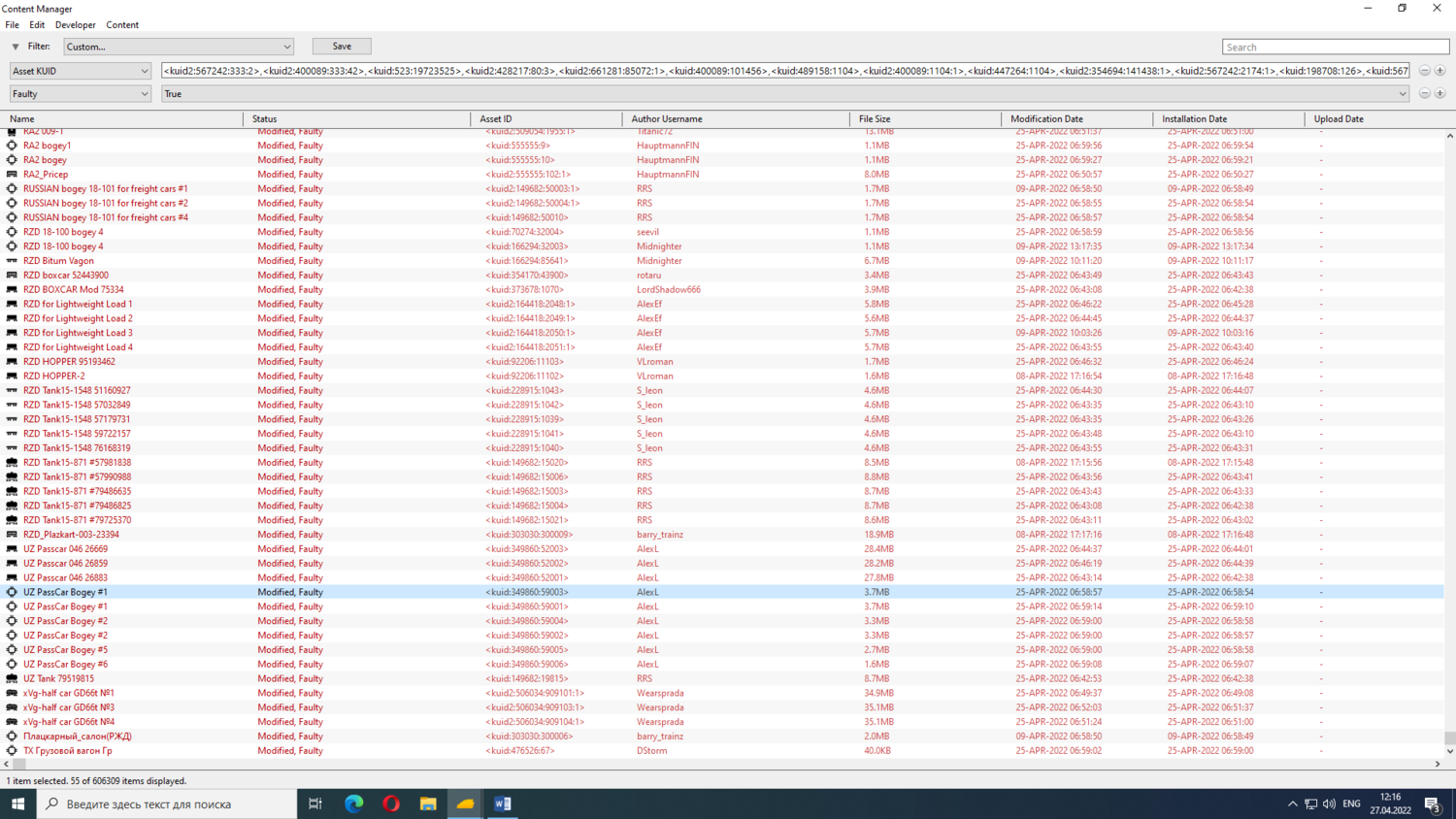This screenshot has height=819, width=1456.
Task: Remove the Asset KUID filter row with minus icon
Action: coord(1424,71)
